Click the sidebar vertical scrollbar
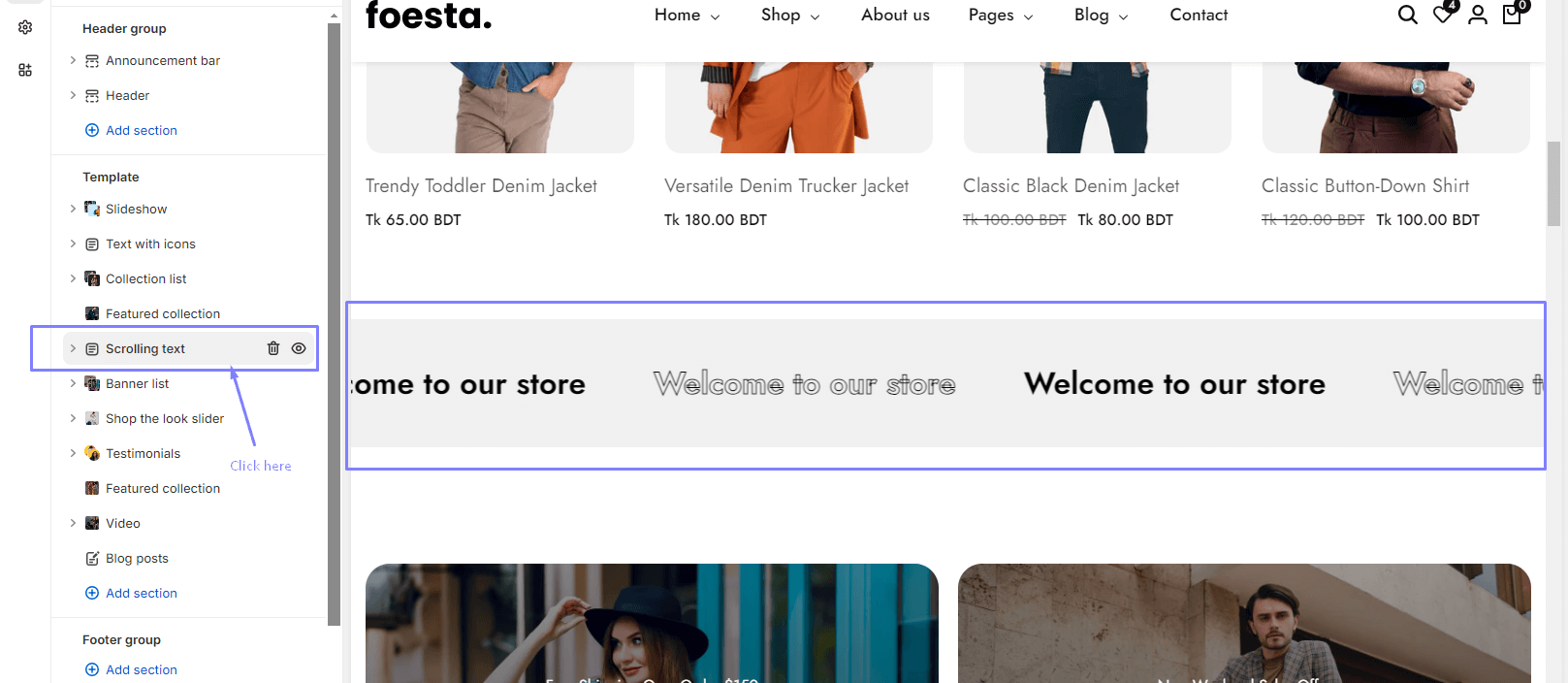The width and height of the screenshot is (1568, 683). (x=334, y=320)
